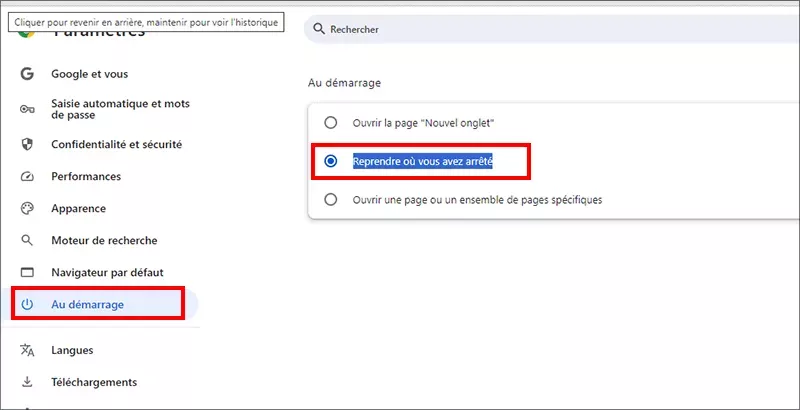Click the Google "G" icon in sidebar
The height and width of the screenshot is (410, 800).
[28, 74]
